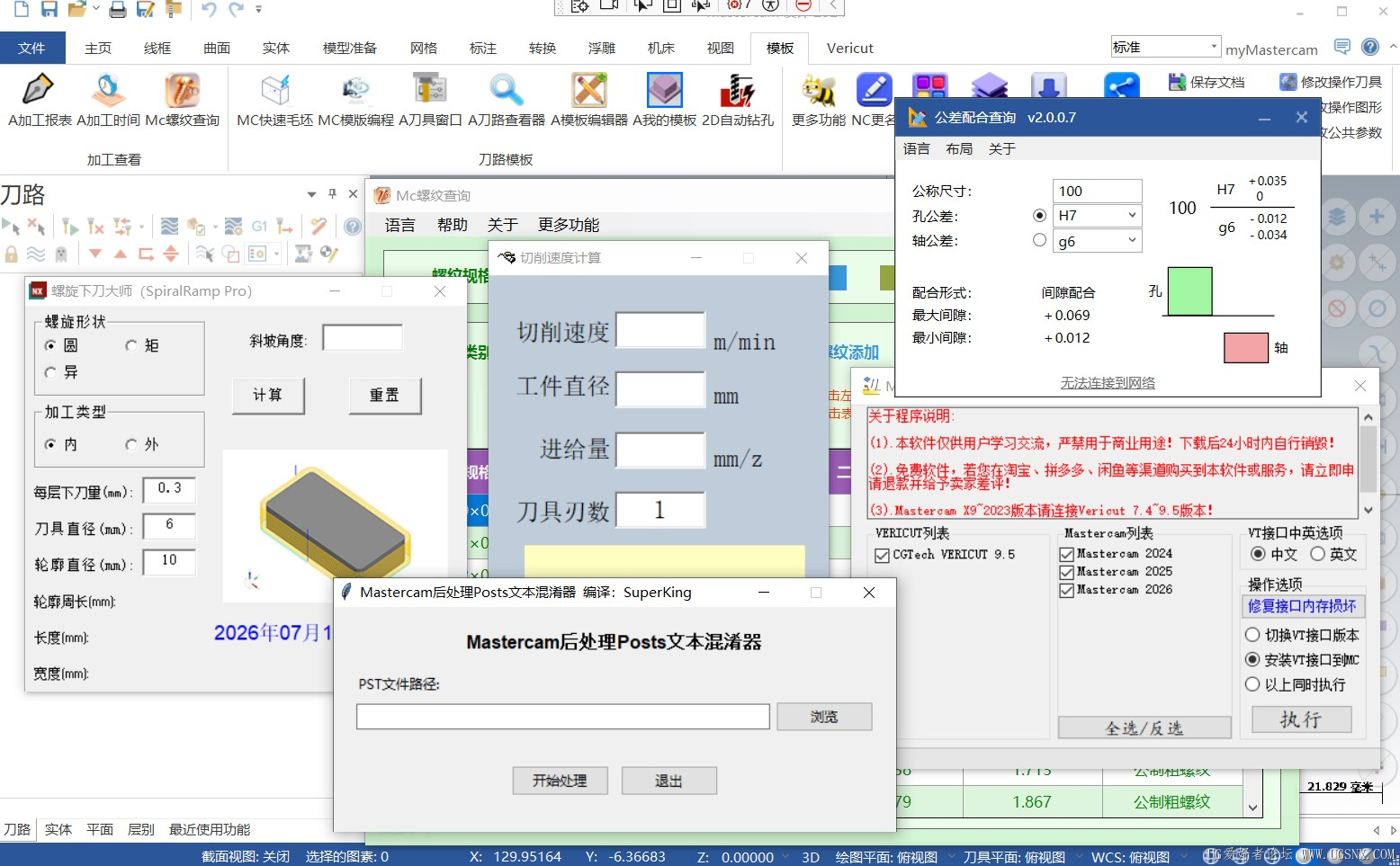Select the 矩 spiral shape radio button
Screen dimensions: 1400x866
[x=131, y=345]
